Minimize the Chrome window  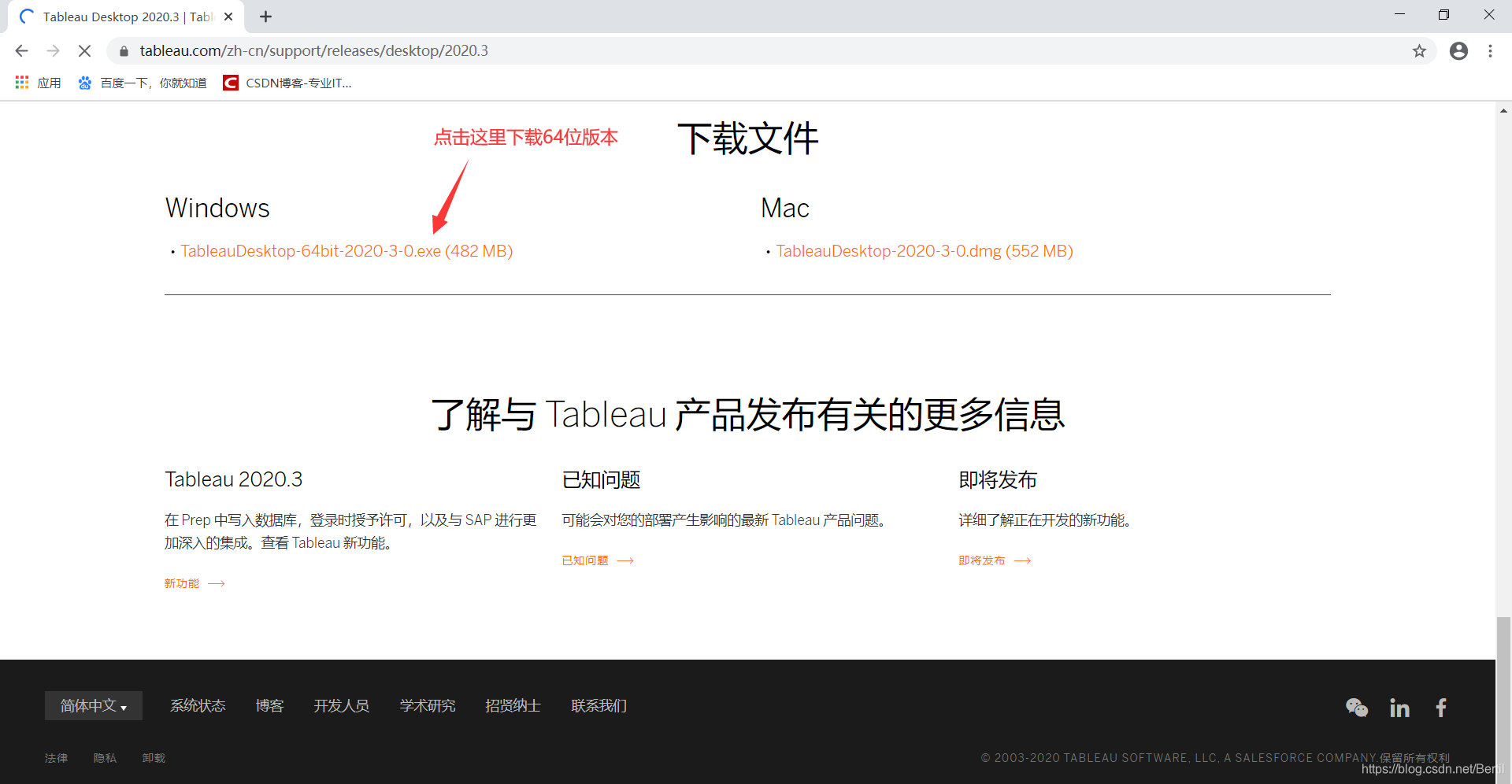click(1399, 15)
